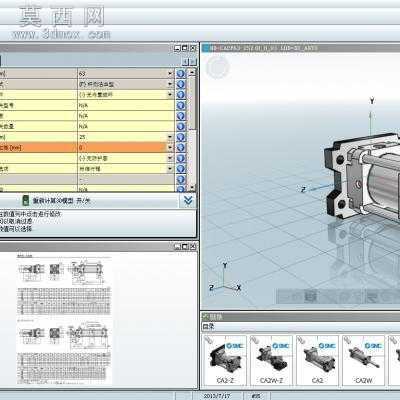400x400 pixels.
Task: Open dropdown arrow for the 25 value
Action: [170, 137]
